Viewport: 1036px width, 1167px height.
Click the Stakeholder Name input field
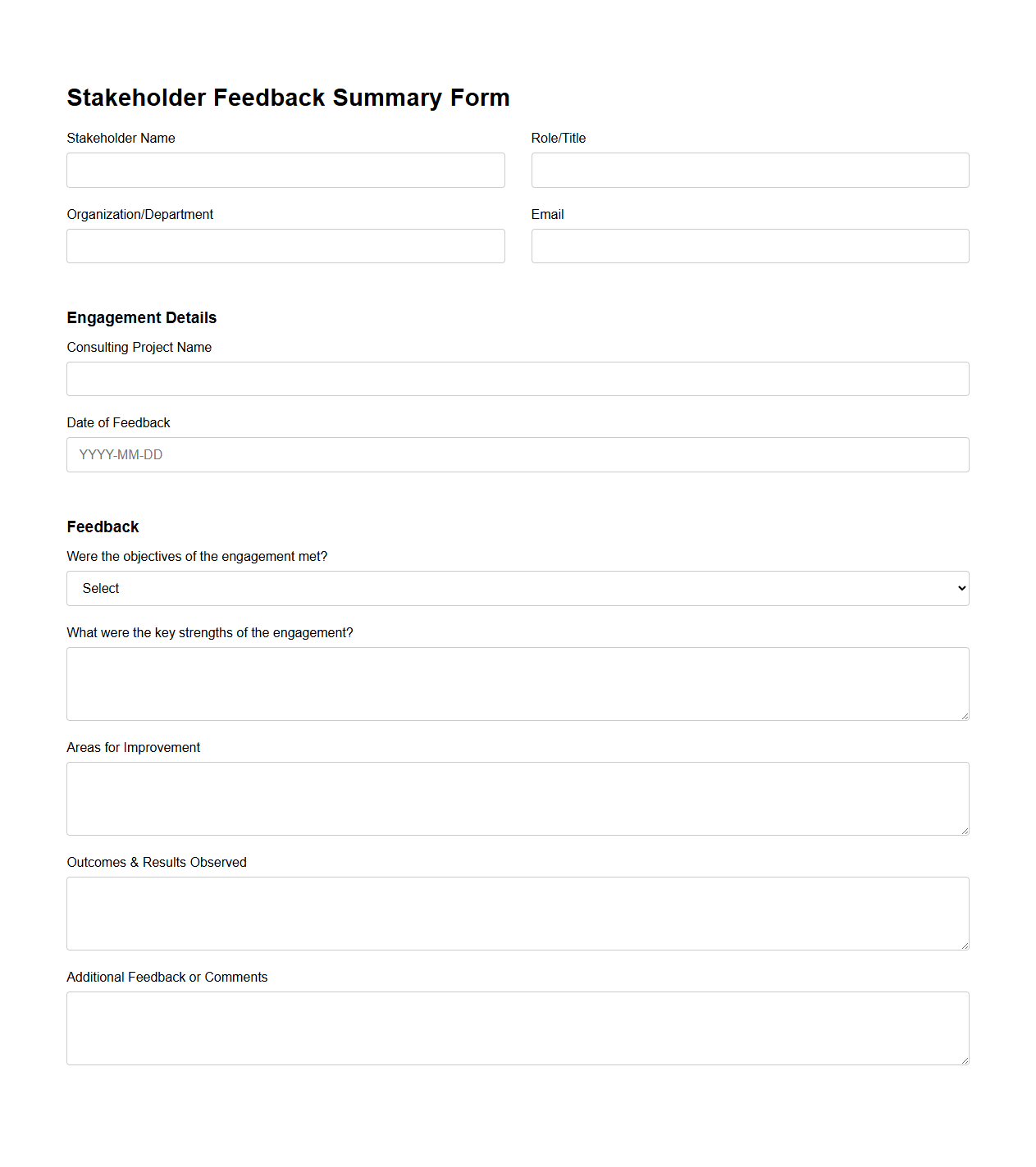tap(285, 170)
